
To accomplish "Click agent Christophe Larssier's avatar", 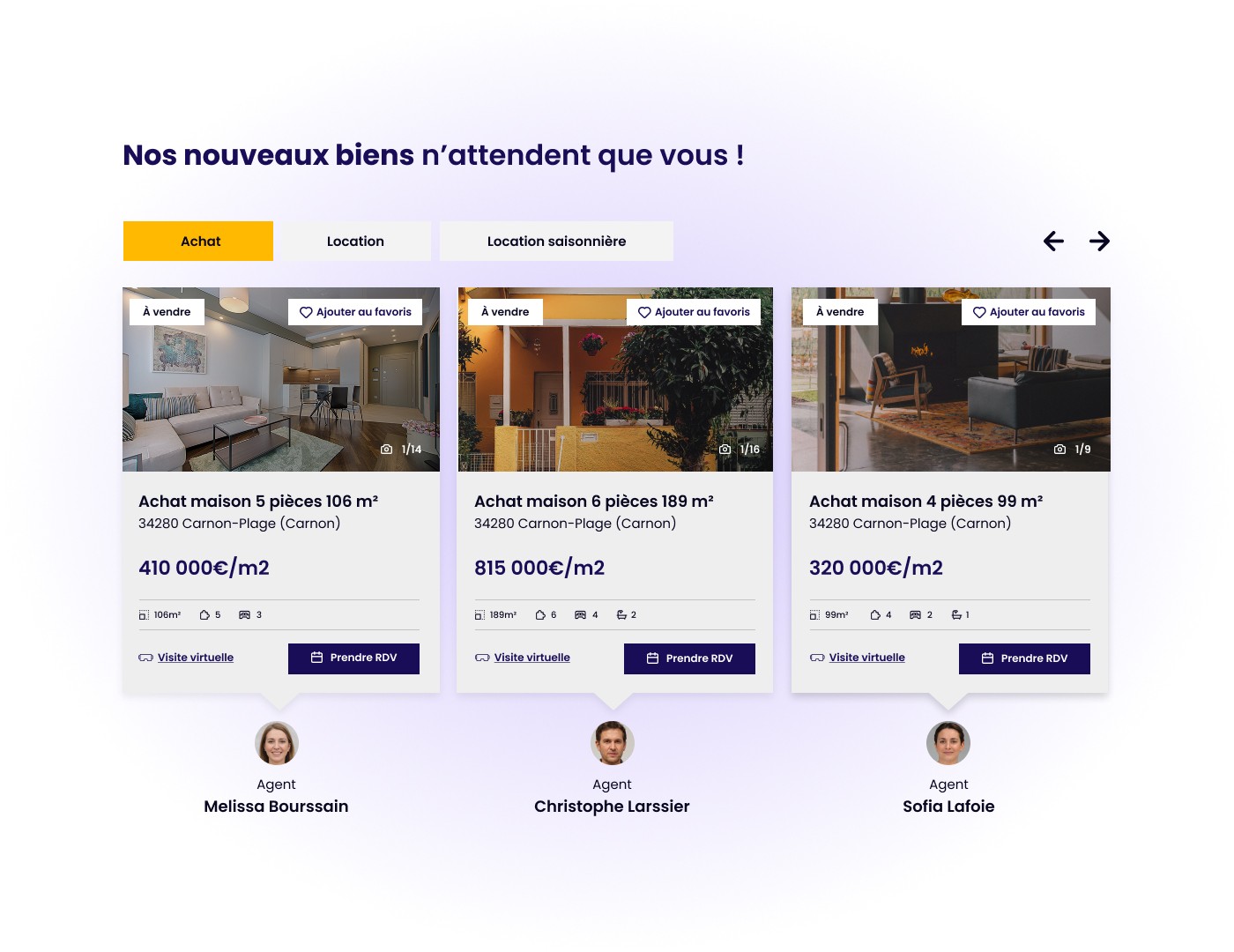I will [x=613, y=743].
